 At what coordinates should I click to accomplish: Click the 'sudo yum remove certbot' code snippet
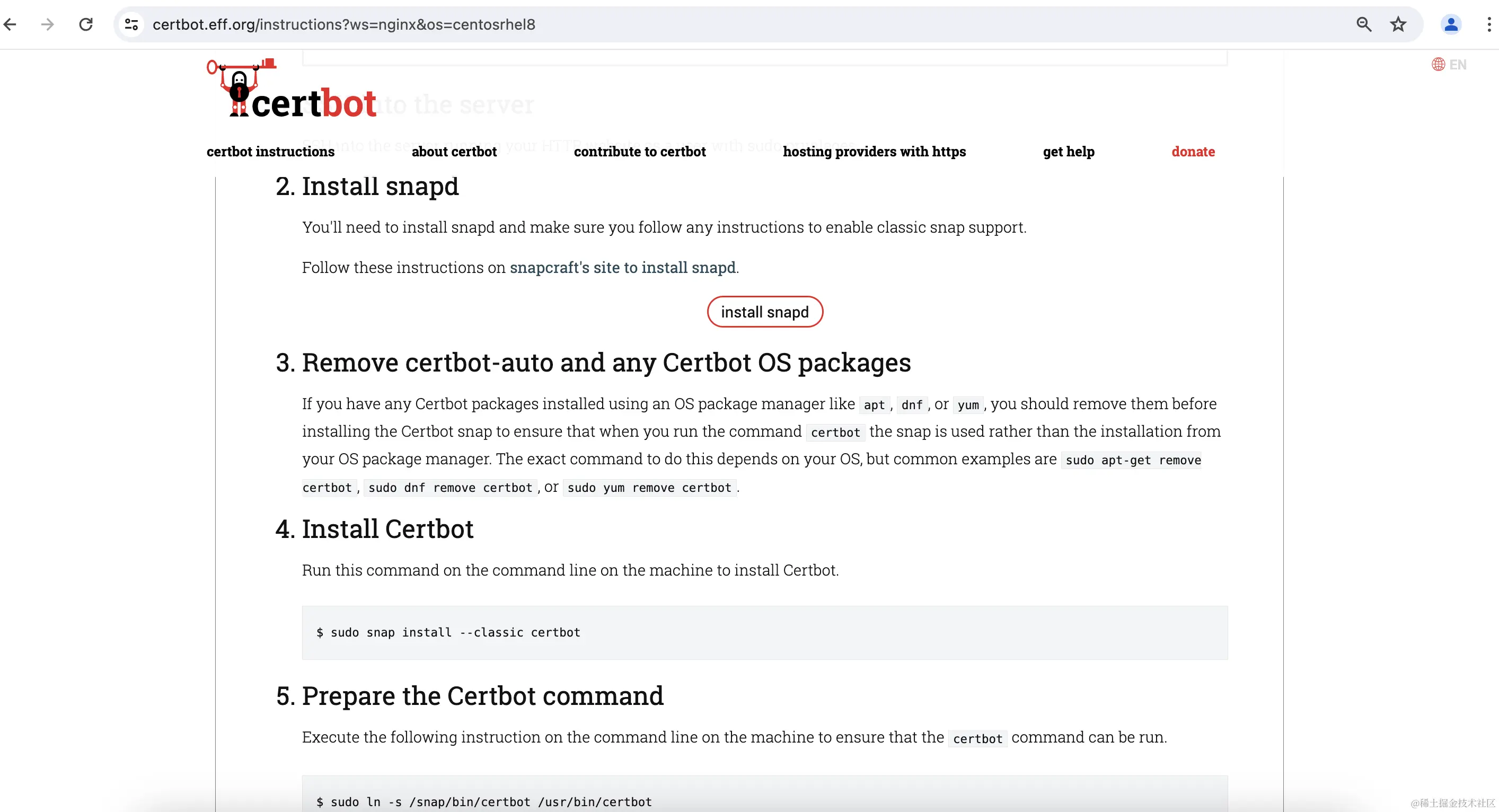(649, 488)
